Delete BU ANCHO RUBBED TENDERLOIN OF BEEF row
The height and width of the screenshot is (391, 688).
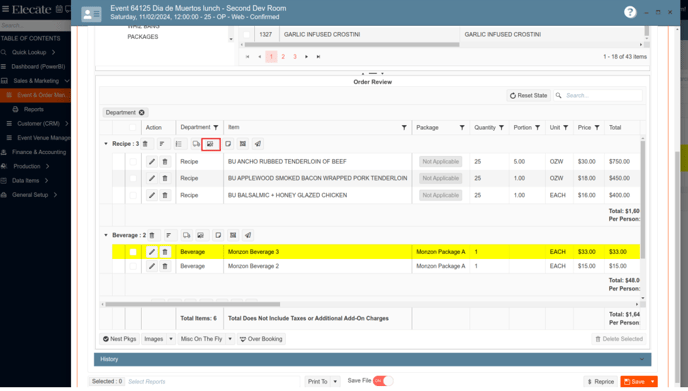(165, 162)
